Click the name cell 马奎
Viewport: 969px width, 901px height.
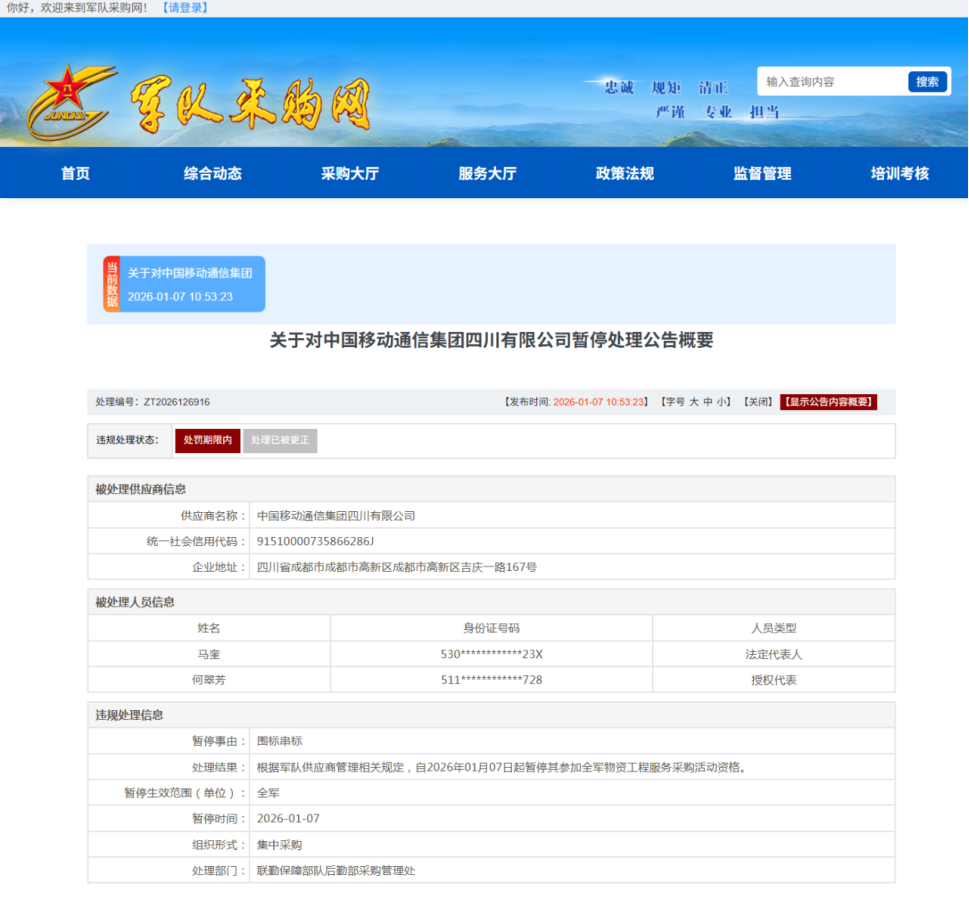209,654
